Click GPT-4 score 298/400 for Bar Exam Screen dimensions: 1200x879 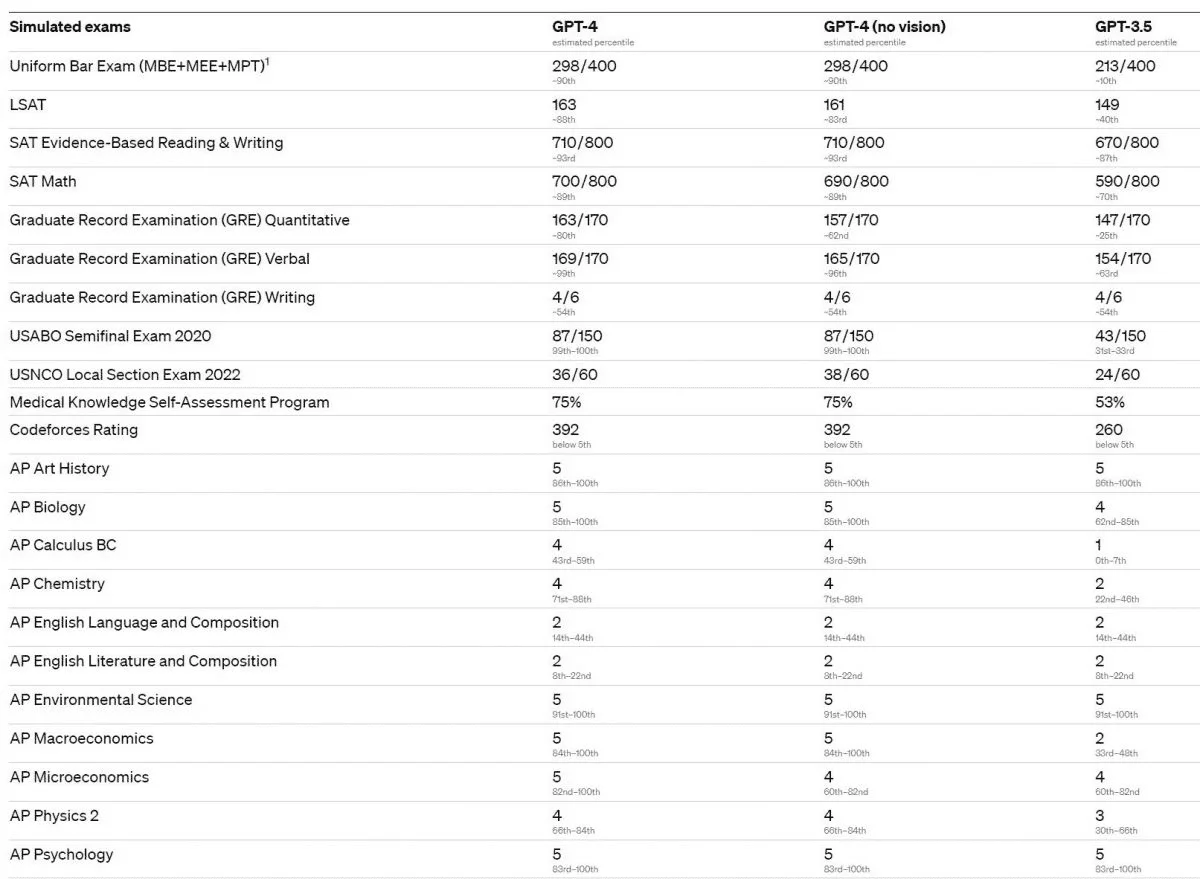click(x=584, y=66)
